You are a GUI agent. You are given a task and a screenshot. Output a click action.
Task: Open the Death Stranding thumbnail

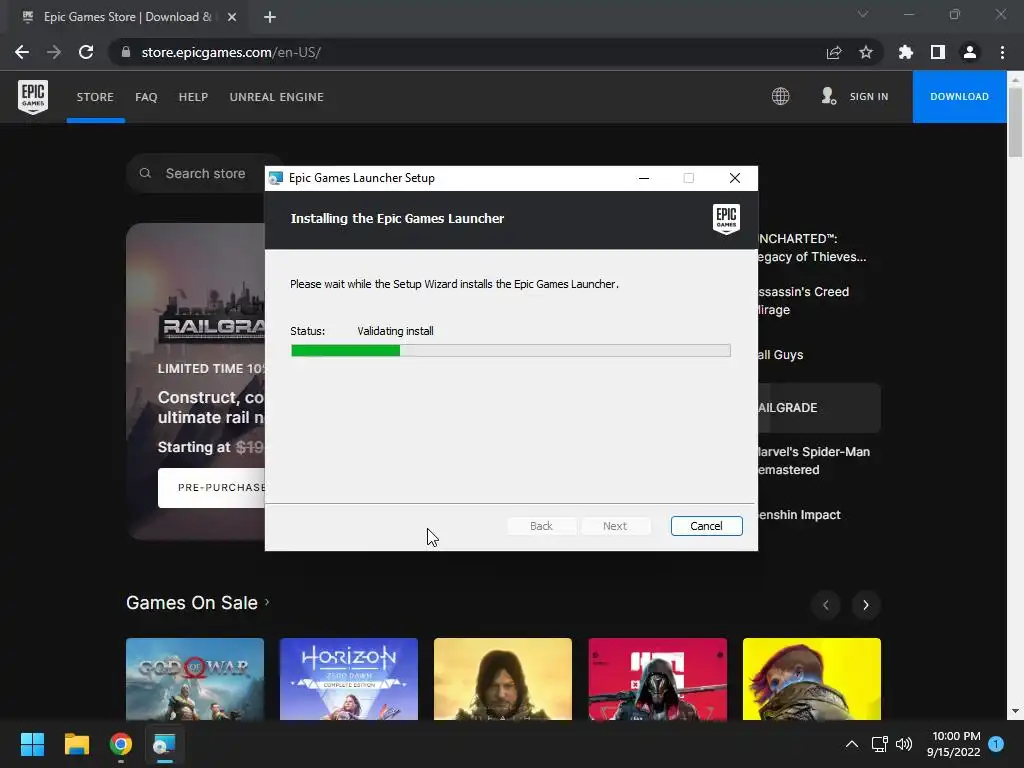point(503,679)
